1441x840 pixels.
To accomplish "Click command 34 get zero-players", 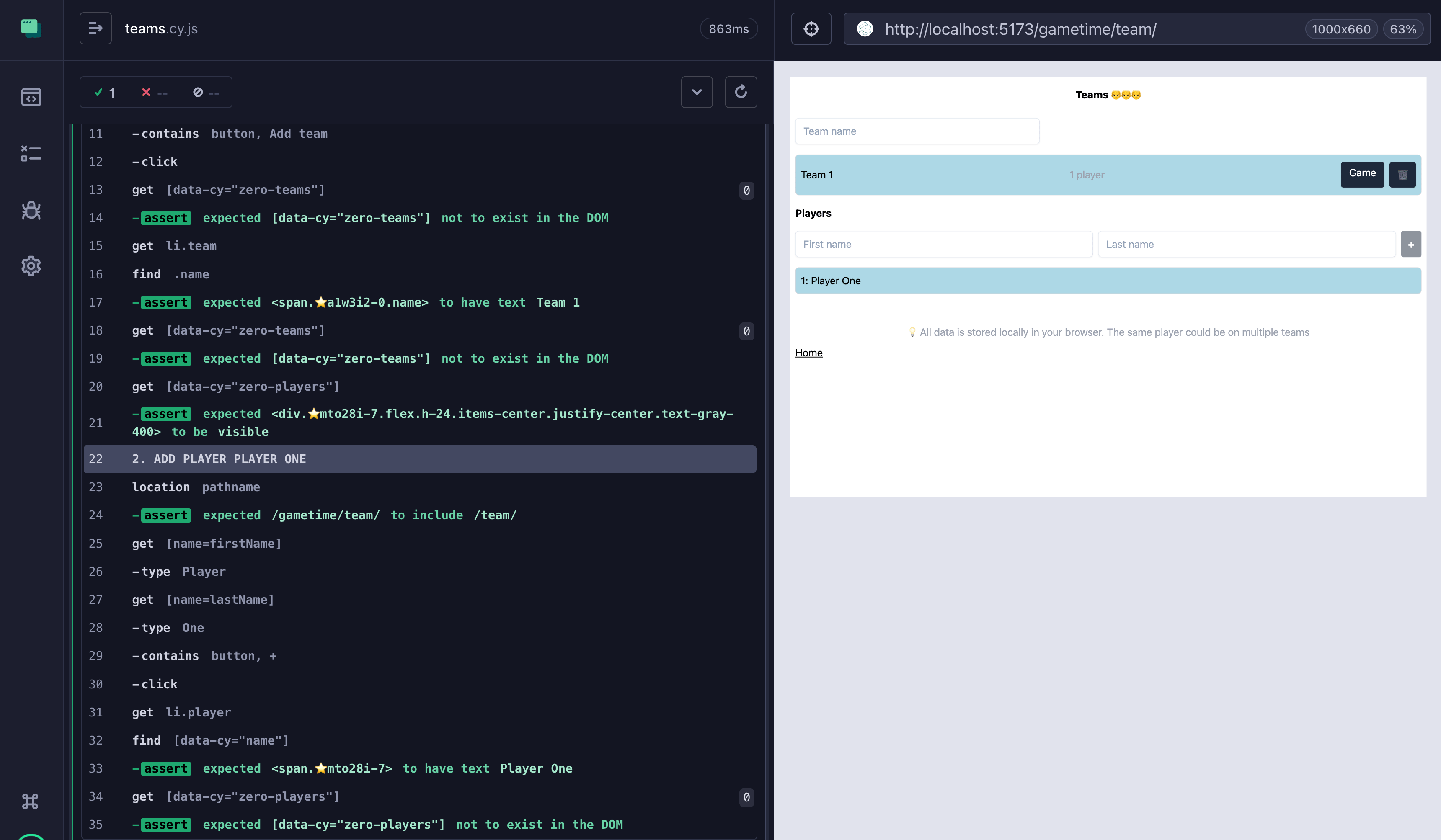I will pos(420,796).
